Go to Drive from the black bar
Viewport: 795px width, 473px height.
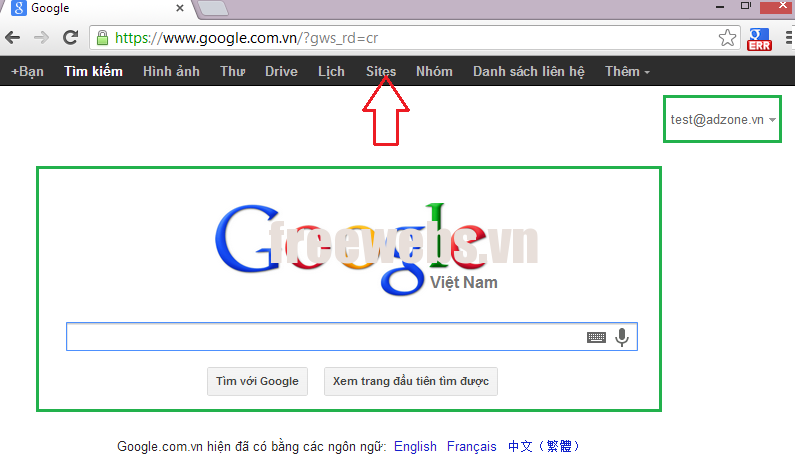click(281, 71)
